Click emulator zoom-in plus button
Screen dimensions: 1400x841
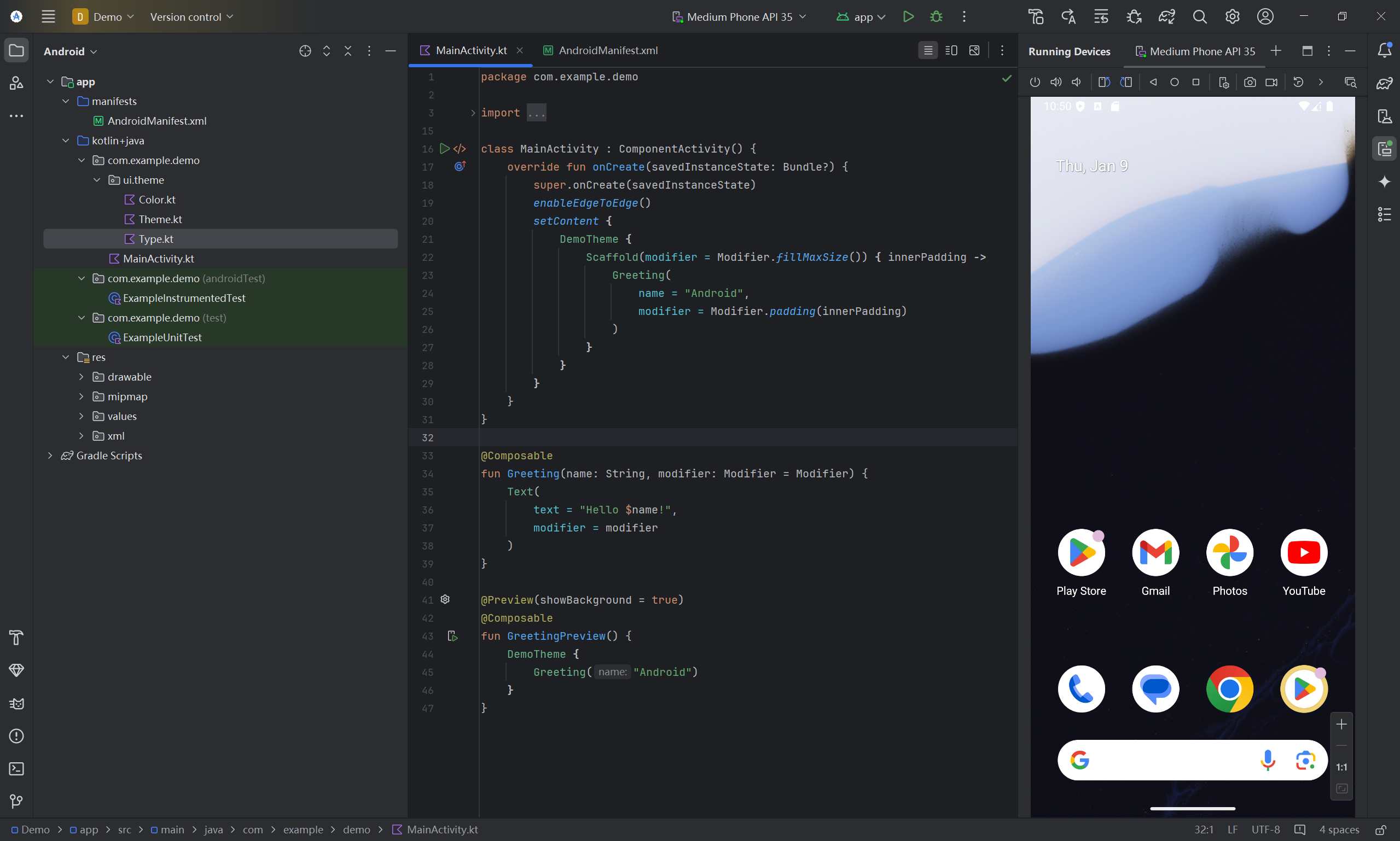pos(1341,725)
